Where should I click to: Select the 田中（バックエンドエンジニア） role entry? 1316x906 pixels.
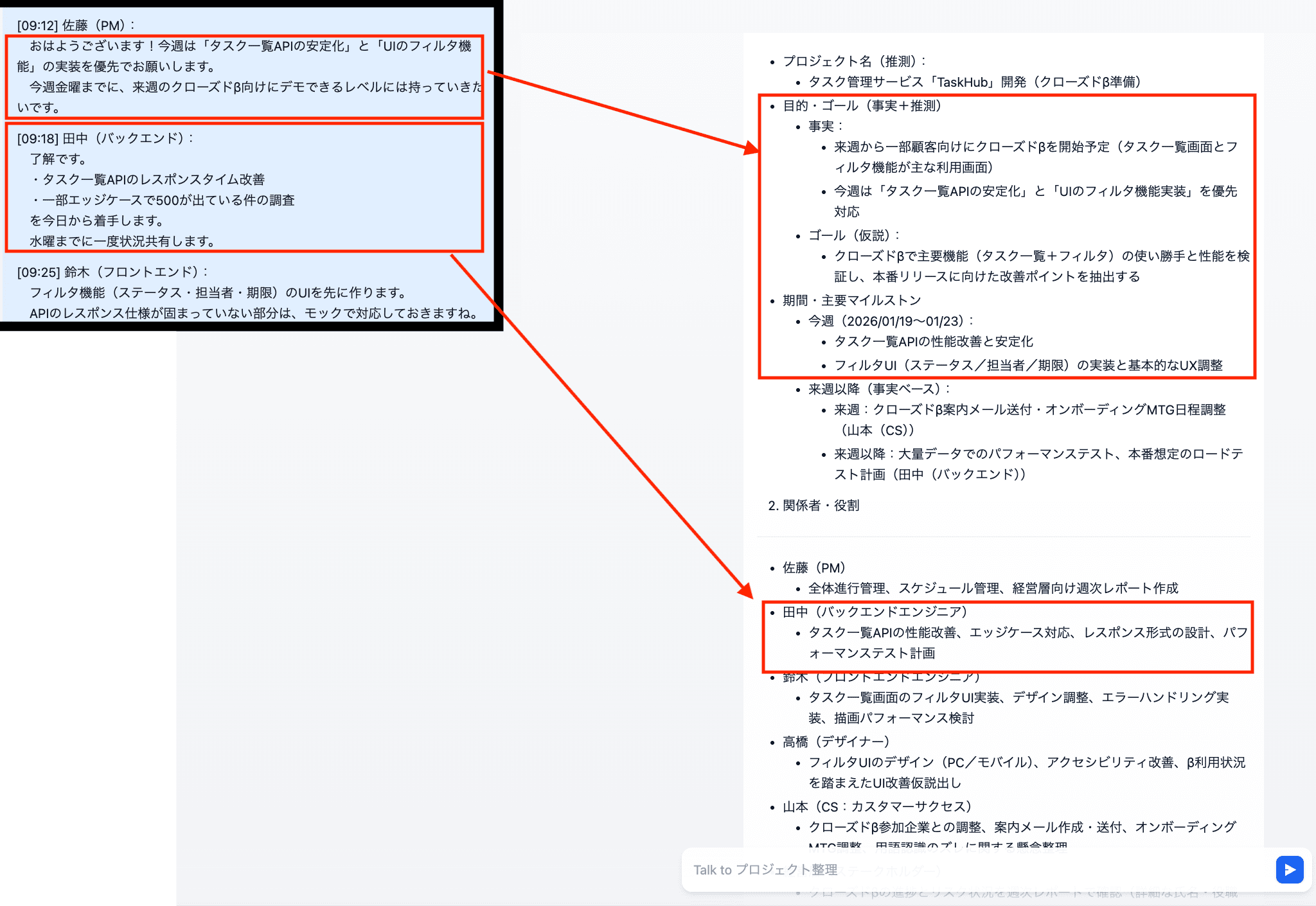[875, 612]
